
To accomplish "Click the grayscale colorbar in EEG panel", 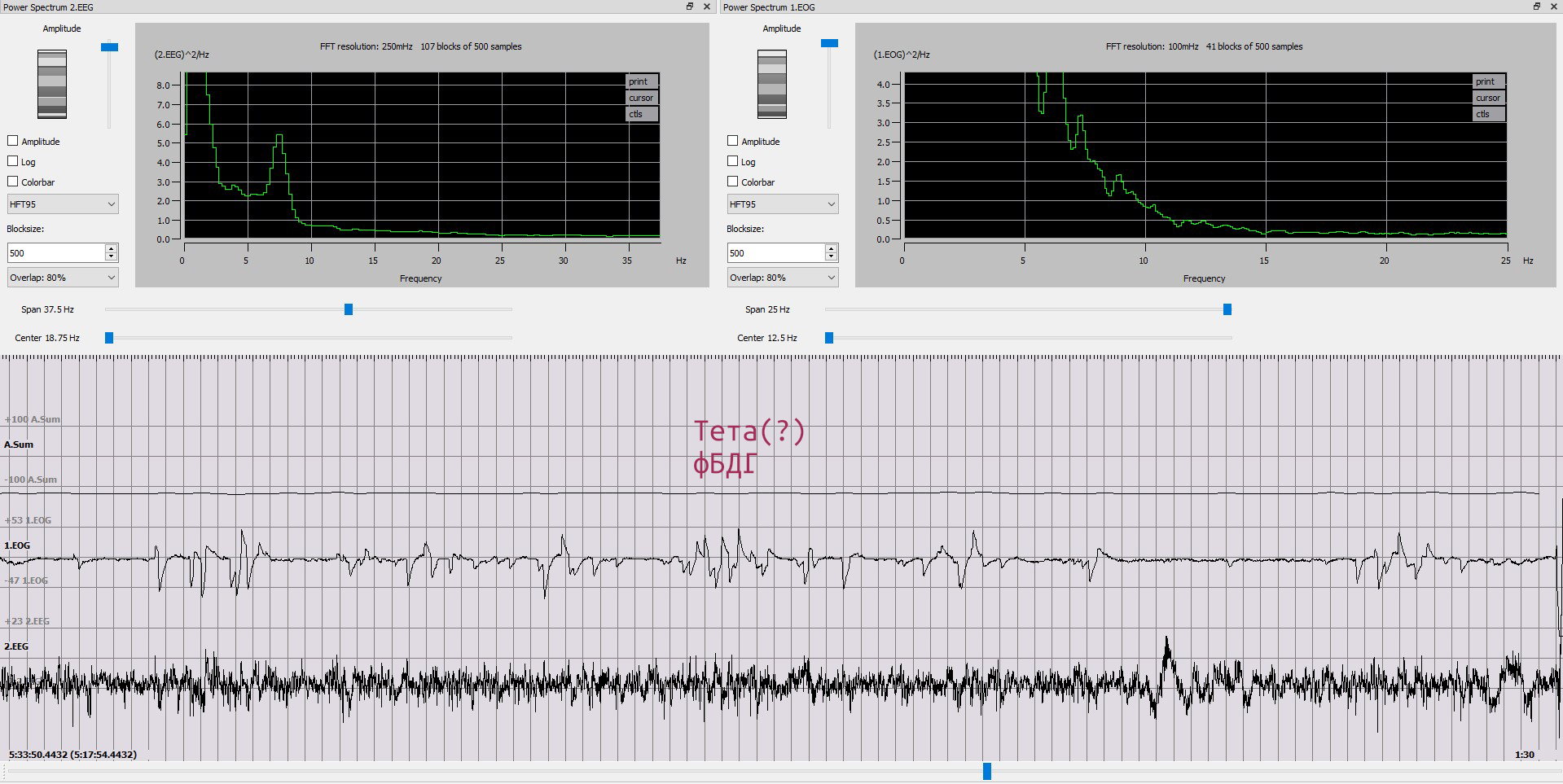I will [52, 84].
